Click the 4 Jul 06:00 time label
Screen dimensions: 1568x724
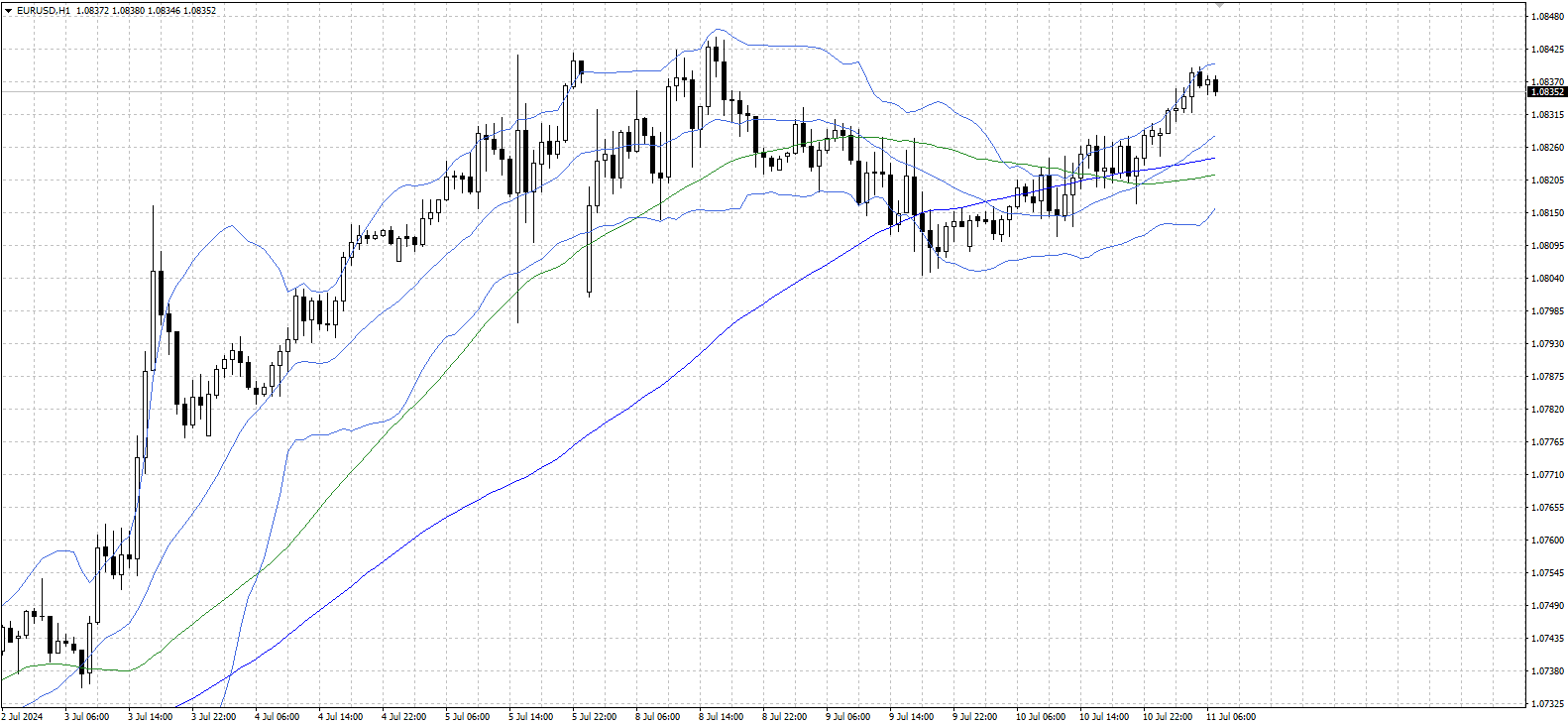278,716
